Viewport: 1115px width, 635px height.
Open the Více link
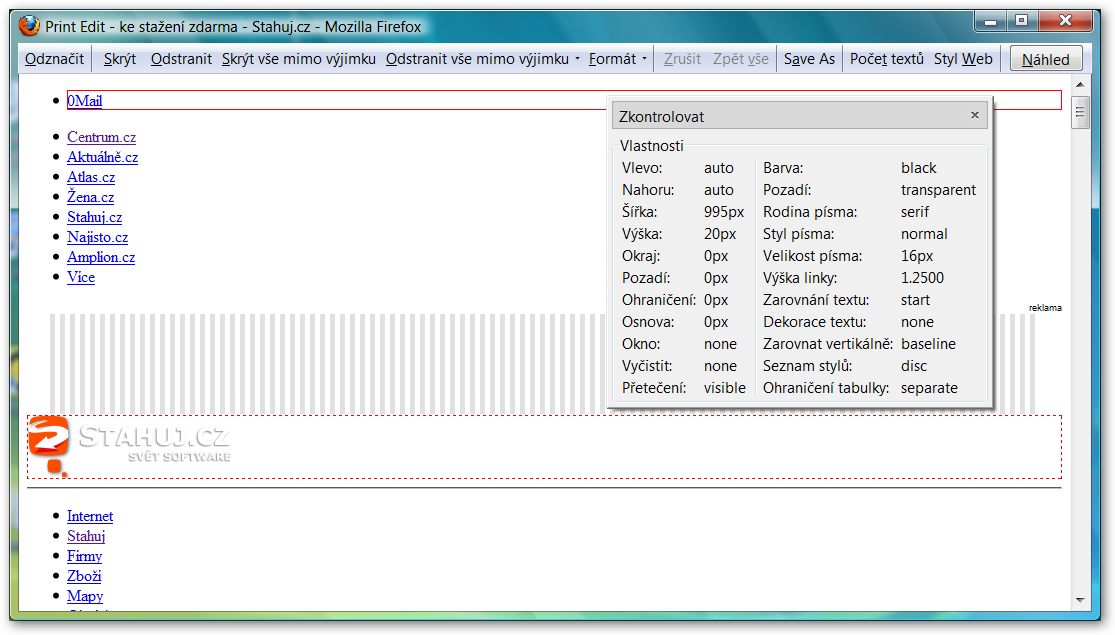pos(81,277)
